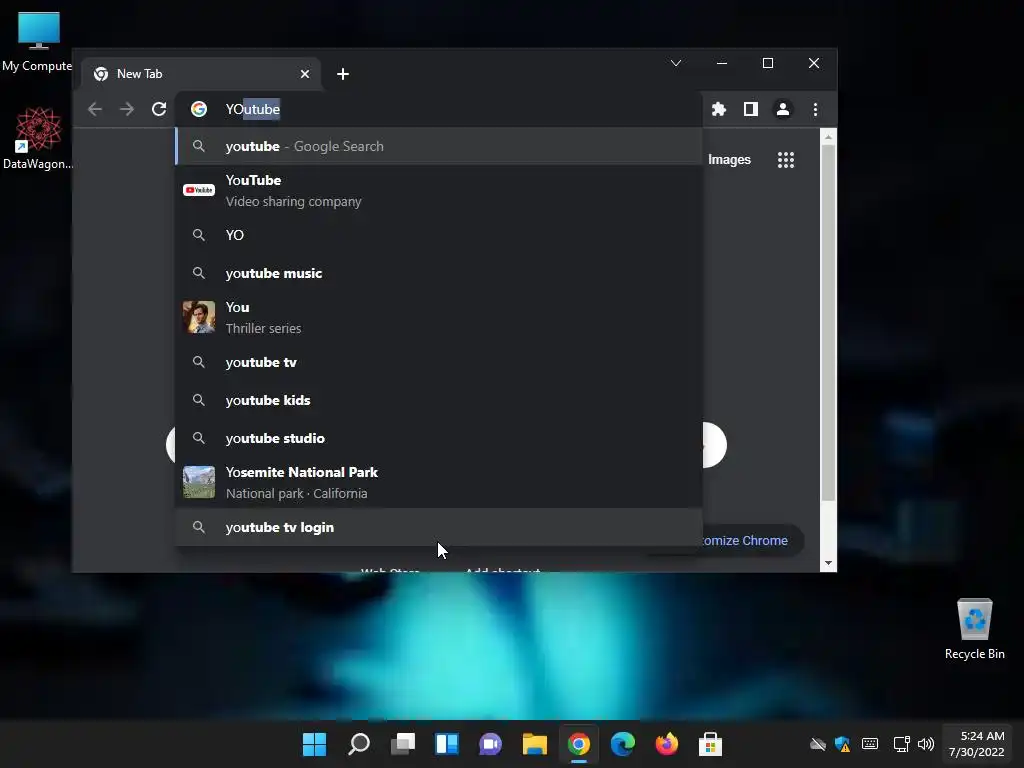The width and height of the screenshot is (1024, 768).
Task: Select the Recycle Bin desktop icon
Action: (x=974, y=630)
